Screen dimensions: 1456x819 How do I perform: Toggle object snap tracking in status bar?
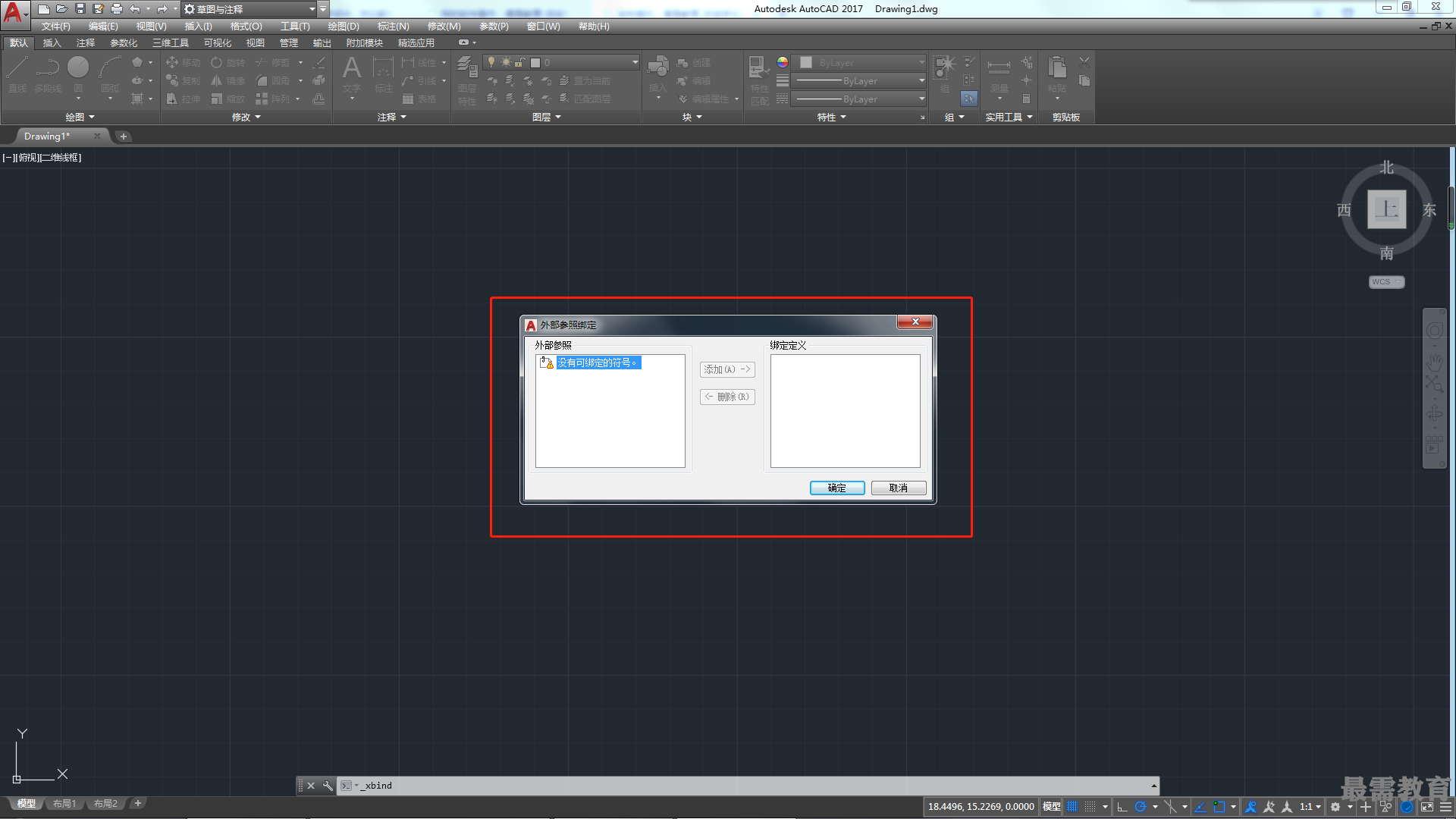1200,807
